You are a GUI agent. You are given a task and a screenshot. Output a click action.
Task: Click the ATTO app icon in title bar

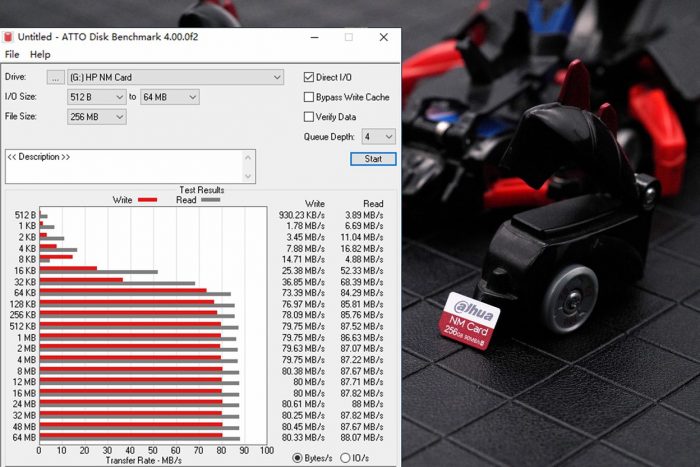10,37
